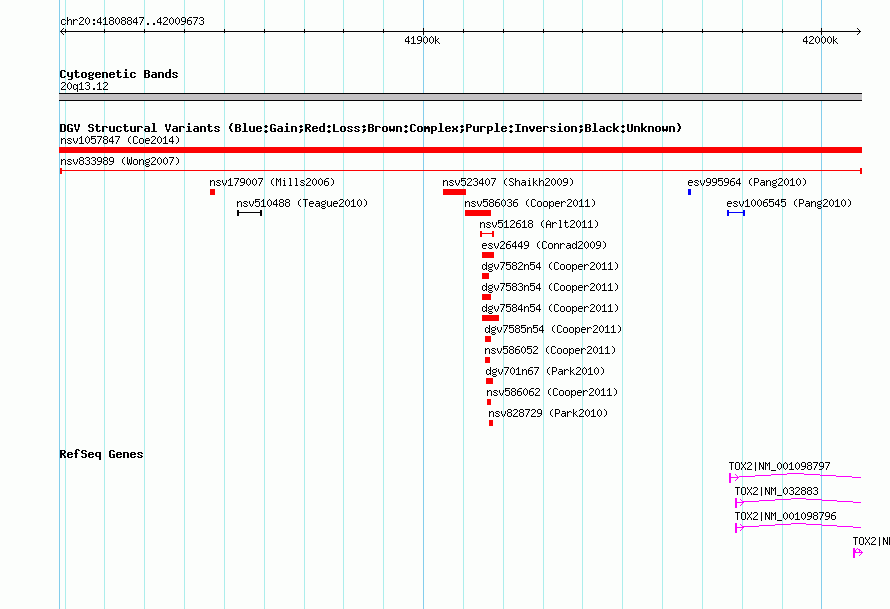Click the red bar under nsv586036

(477, 213)
